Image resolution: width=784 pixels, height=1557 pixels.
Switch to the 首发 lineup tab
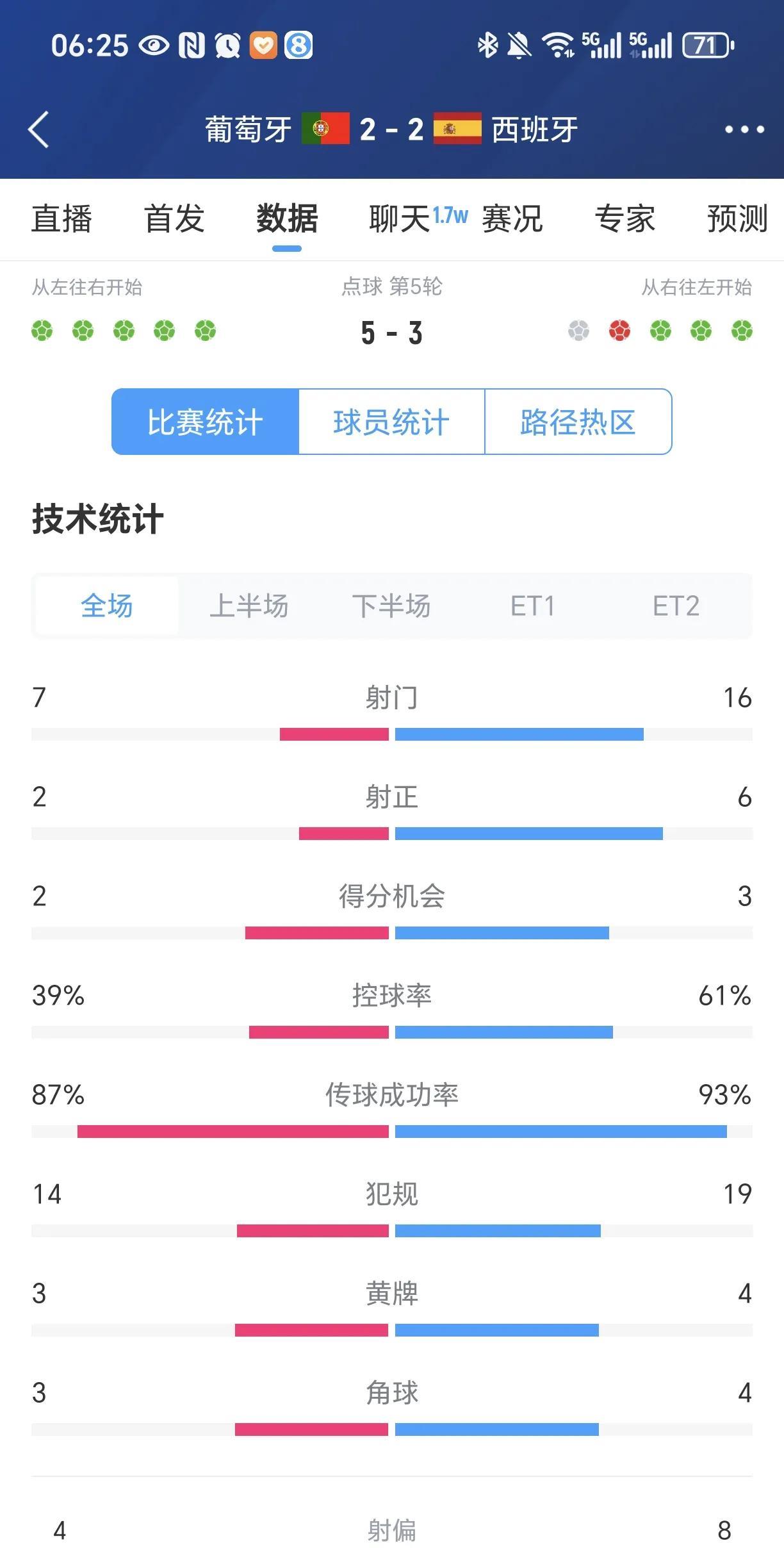click(174, 219)
